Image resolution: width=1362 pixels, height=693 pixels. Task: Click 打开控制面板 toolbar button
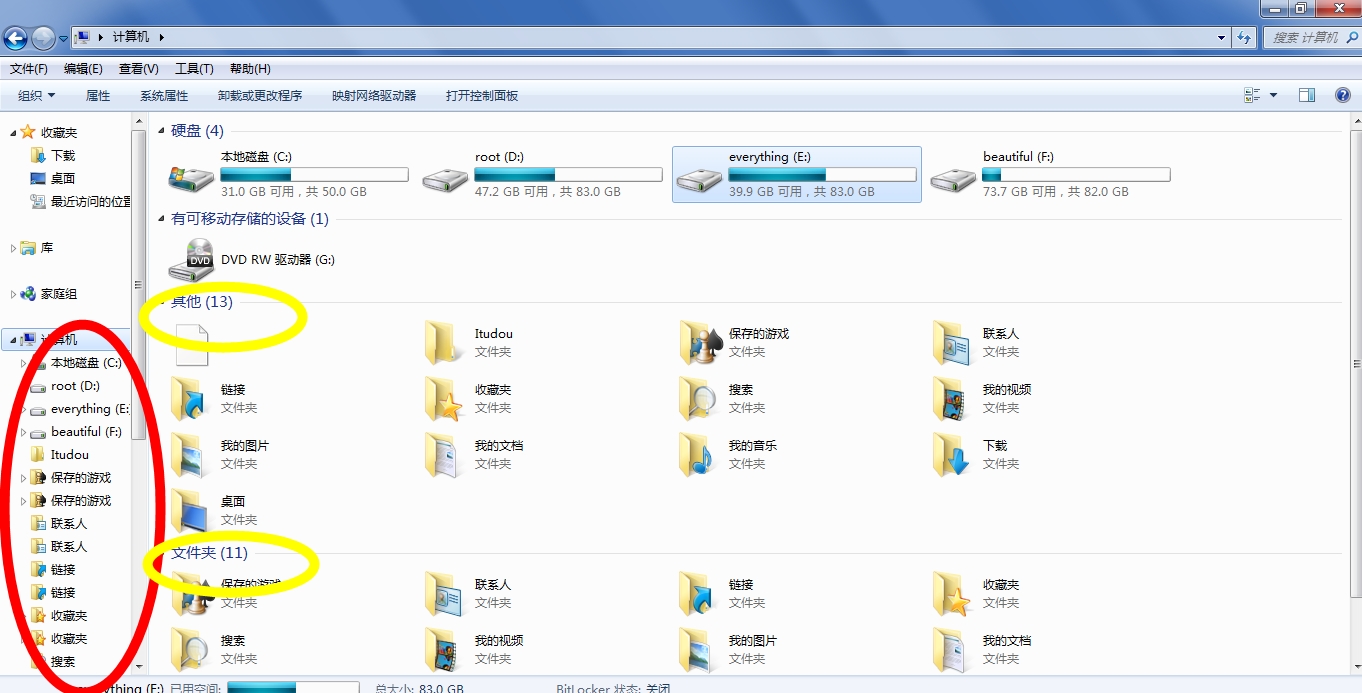[482, 96]
